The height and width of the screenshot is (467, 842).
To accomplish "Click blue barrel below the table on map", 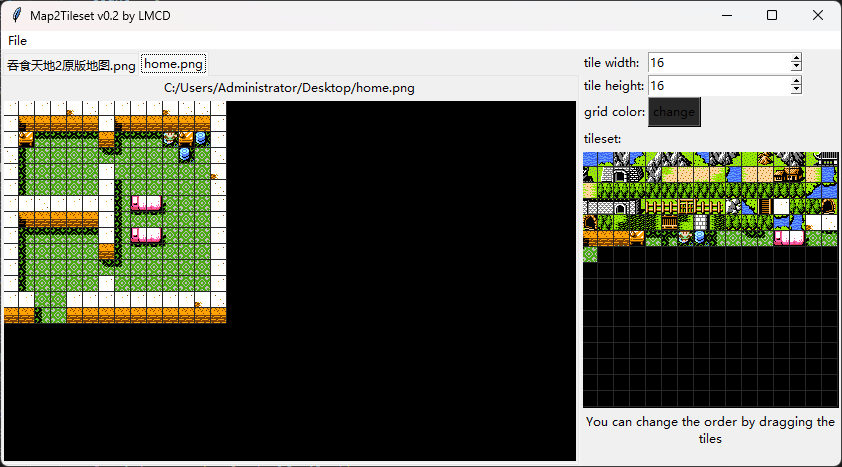I will tap(185, 154).
